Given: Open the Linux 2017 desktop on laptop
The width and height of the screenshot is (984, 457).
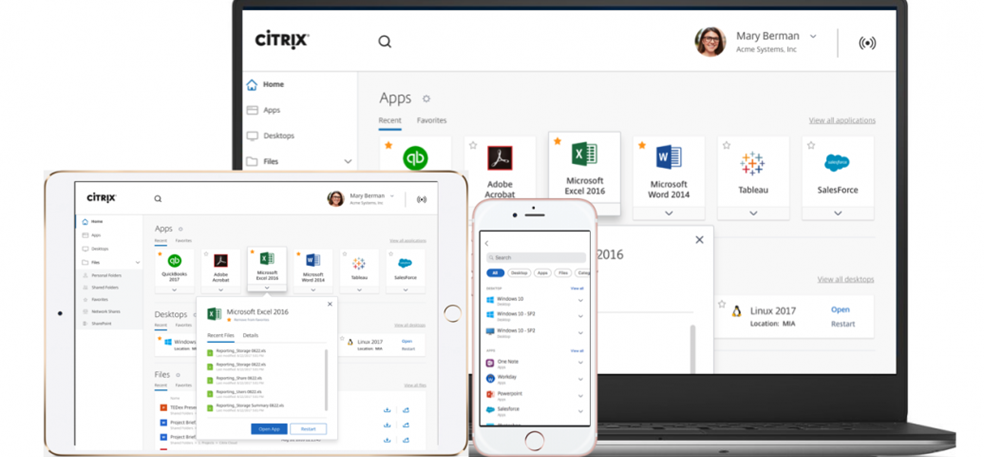Looking at the screenshot, I should pyautogui.click(x=840, y=309).
